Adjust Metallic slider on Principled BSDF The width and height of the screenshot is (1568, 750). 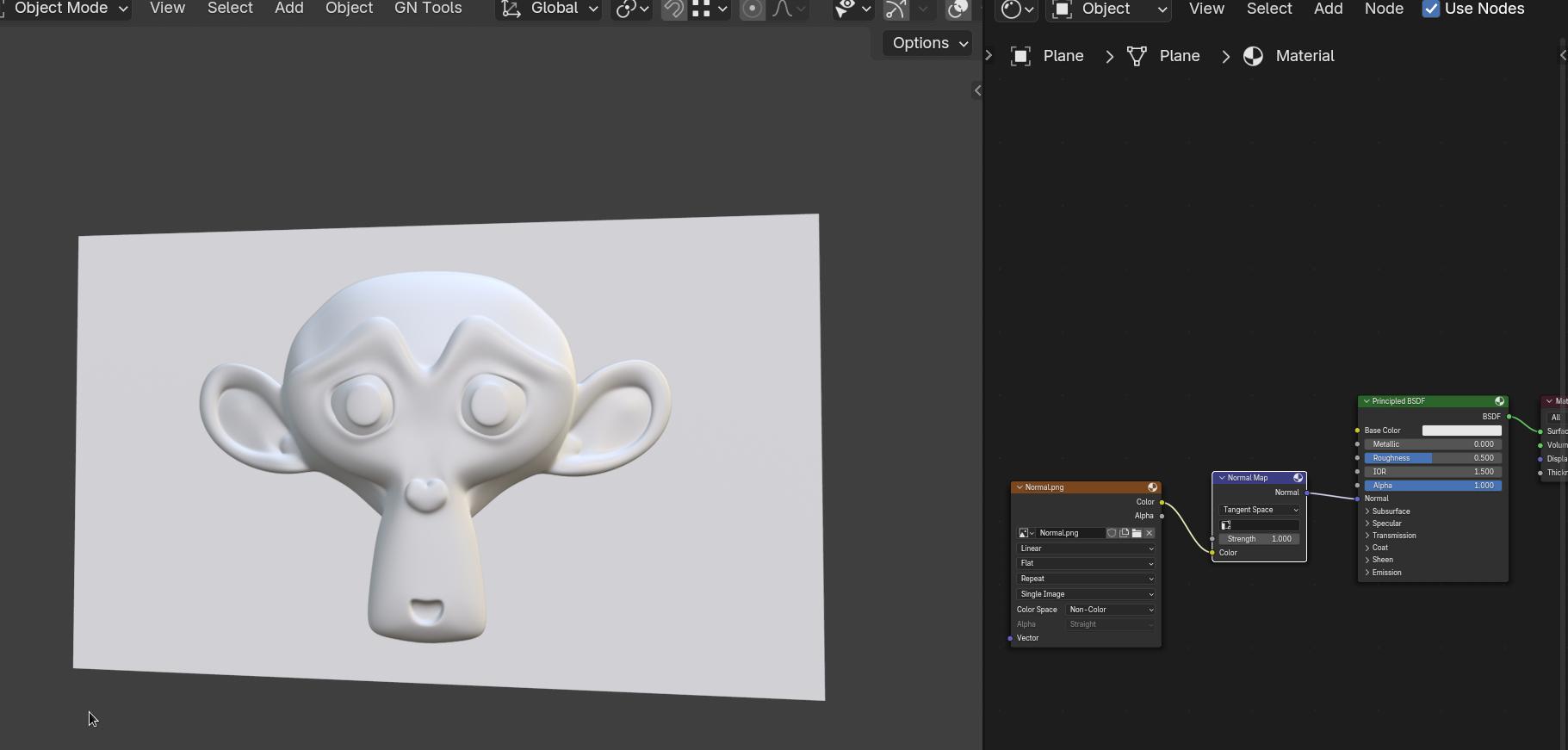(x=1433, y=444)
